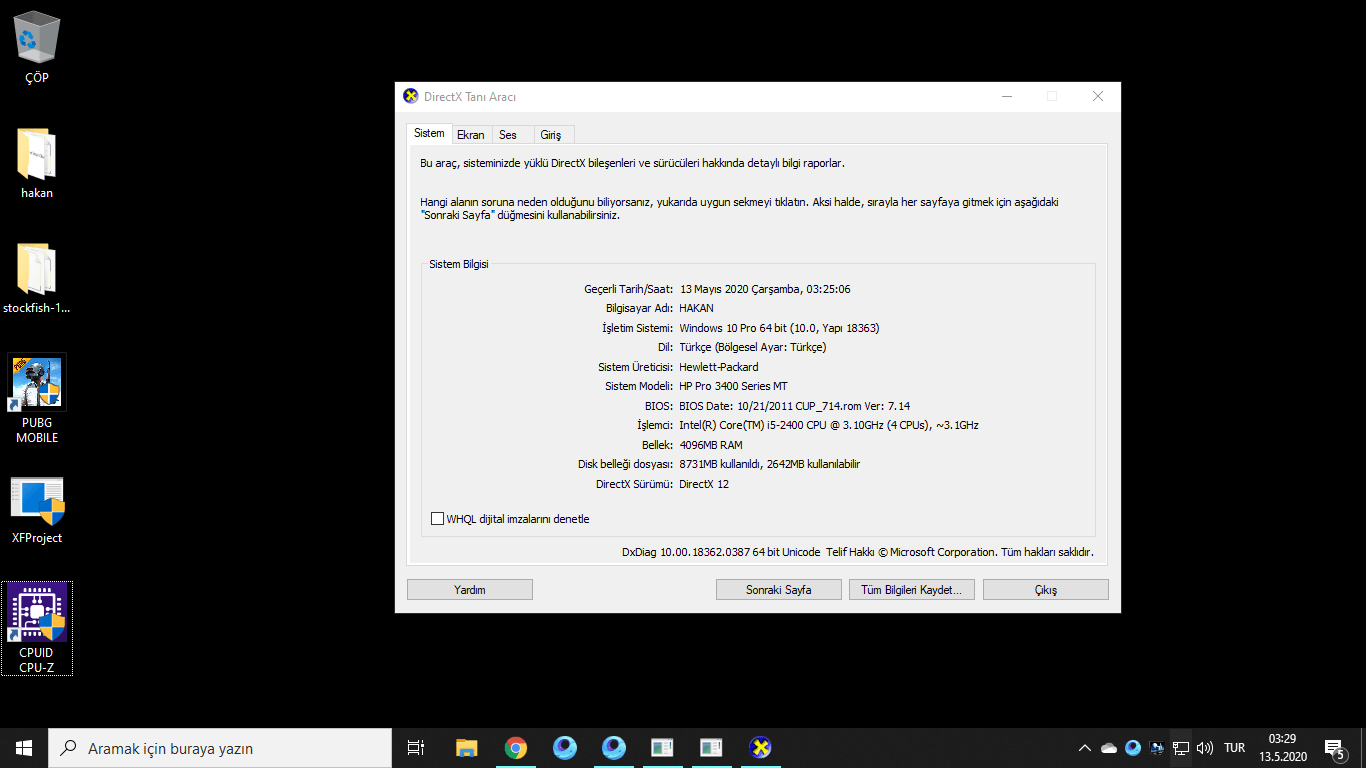Select the CPUID CPU-Z shortcut
This screenshot has height=768, width=1366.
click(37, 628)
